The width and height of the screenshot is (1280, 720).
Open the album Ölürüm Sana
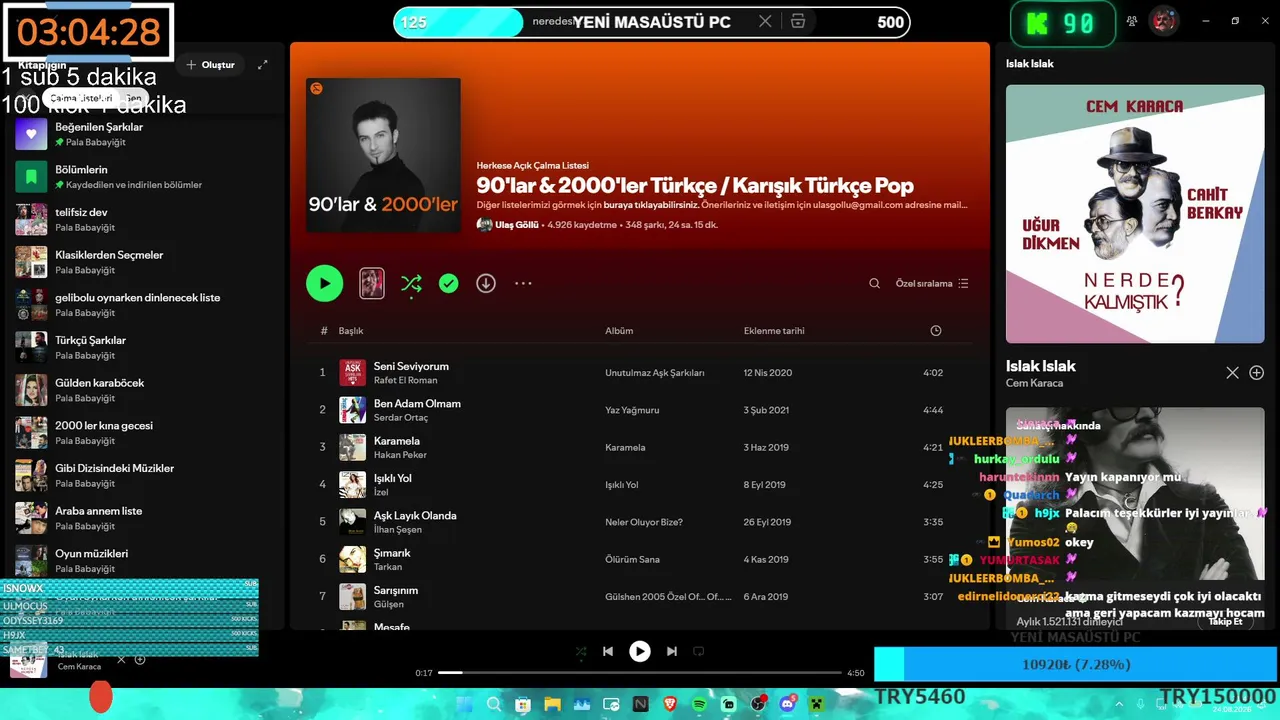pos(633,559)
